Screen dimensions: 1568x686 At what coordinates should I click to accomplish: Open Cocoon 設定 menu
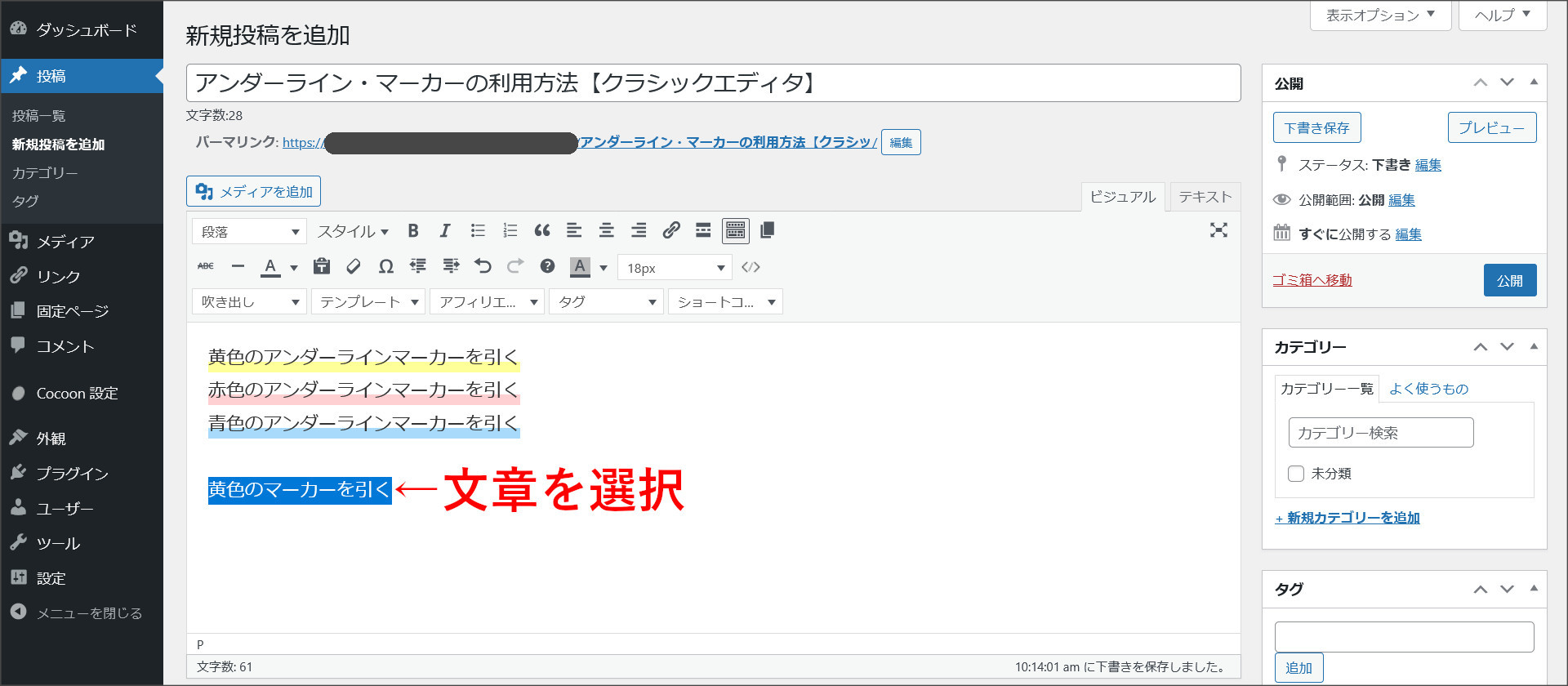[x=82, y=393]
